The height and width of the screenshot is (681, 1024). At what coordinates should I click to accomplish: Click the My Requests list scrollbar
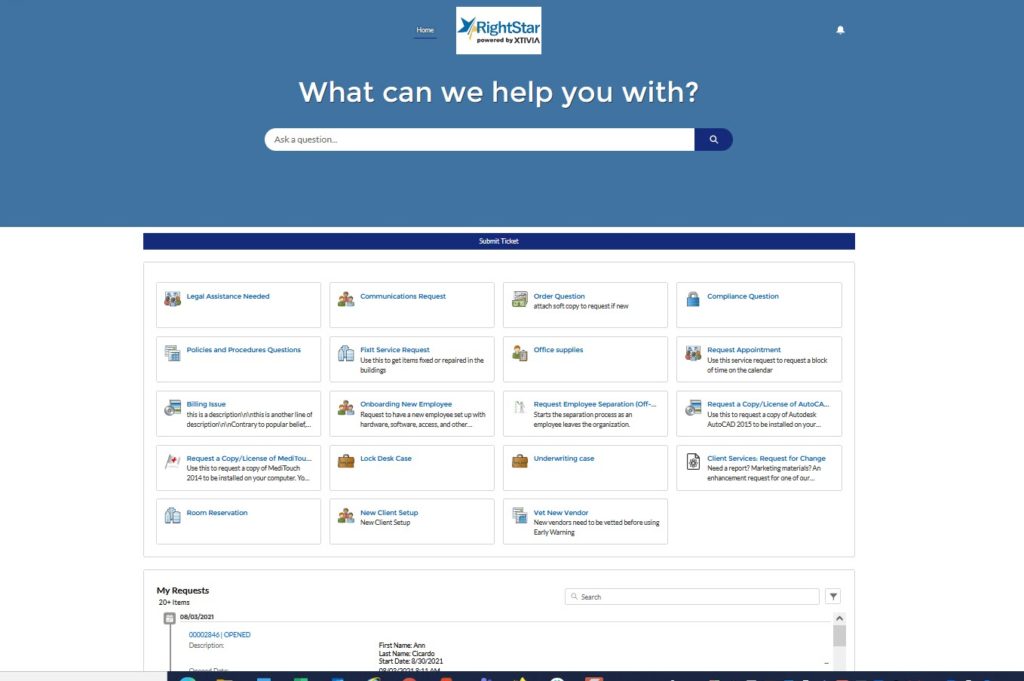(x=839, y=637)
